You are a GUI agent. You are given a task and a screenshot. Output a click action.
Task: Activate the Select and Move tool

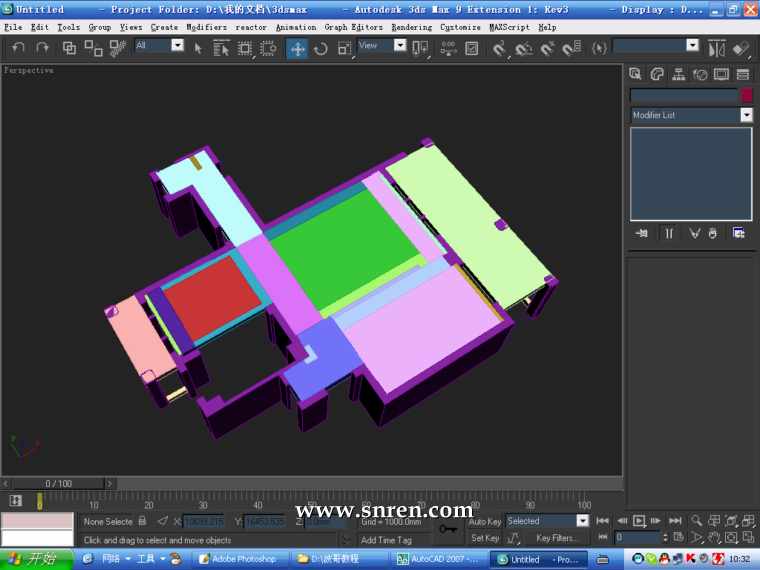[297, 48]
